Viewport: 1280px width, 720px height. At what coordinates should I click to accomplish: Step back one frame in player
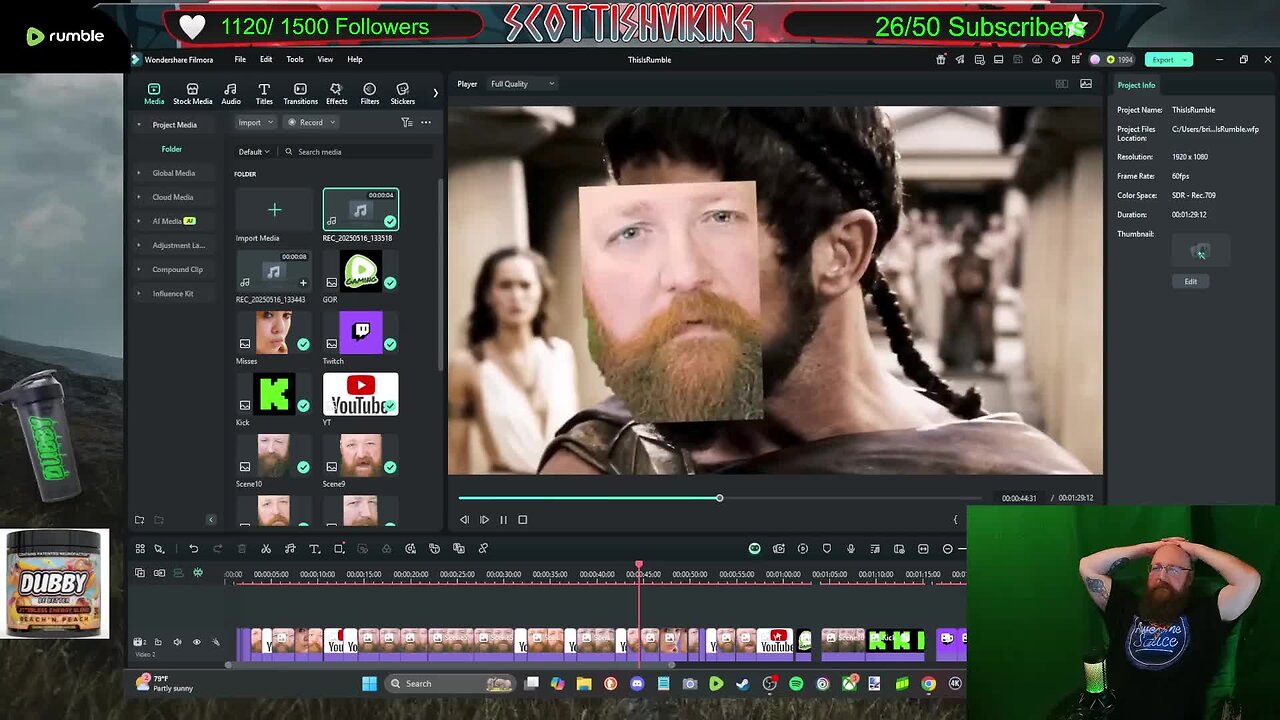click(x=464, y=520)
